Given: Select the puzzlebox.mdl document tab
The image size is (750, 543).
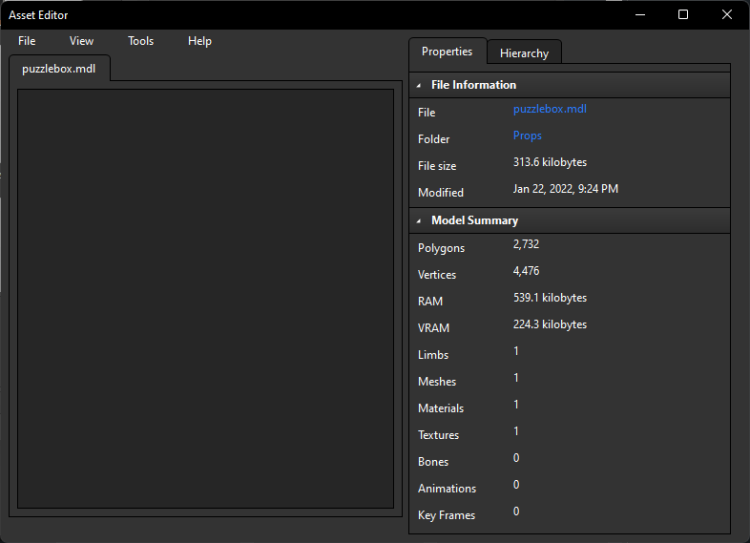Looking at the screenshot, I should click(59, 69).
